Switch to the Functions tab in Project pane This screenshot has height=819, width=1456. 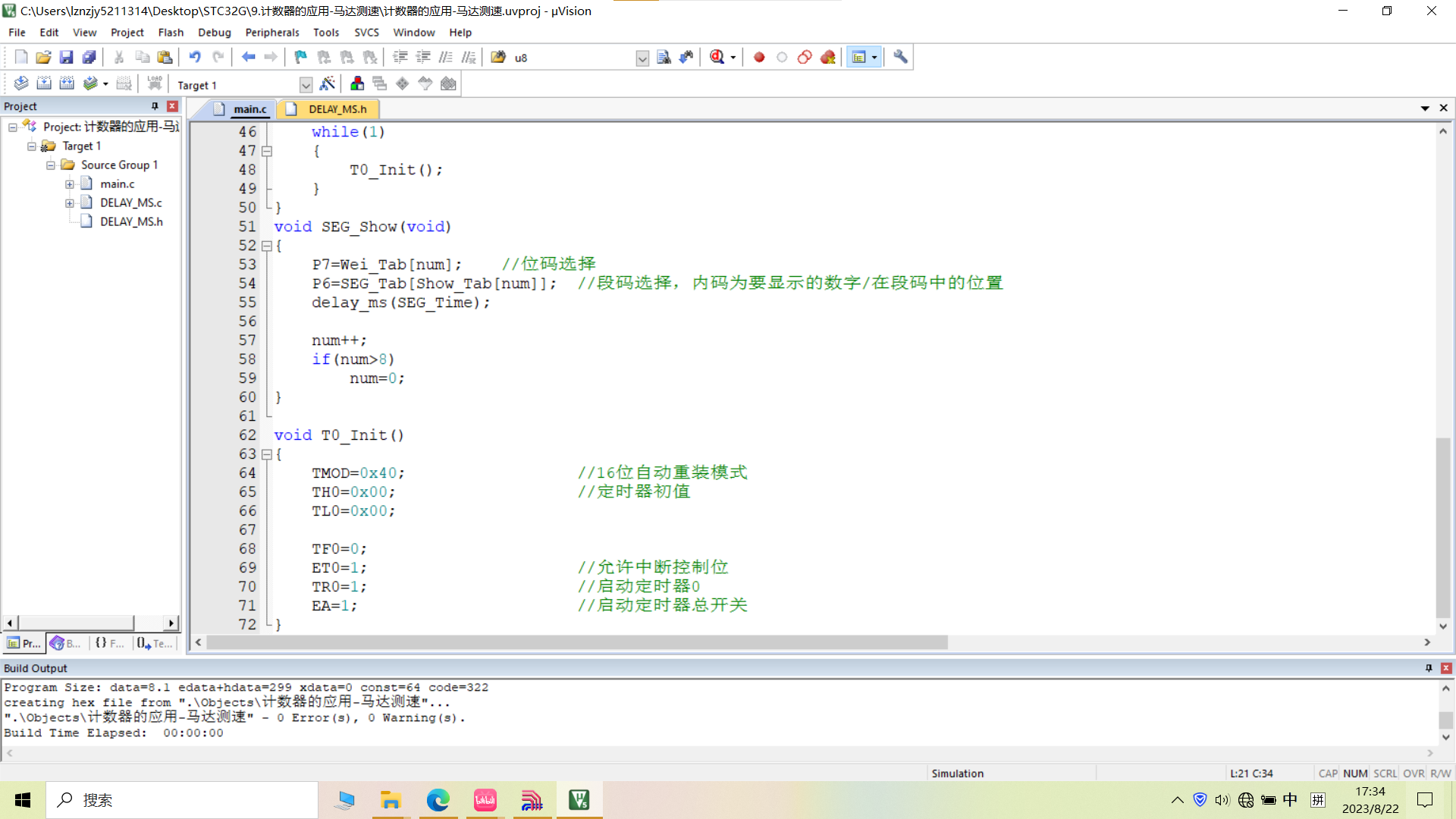[x=109, y=643]
